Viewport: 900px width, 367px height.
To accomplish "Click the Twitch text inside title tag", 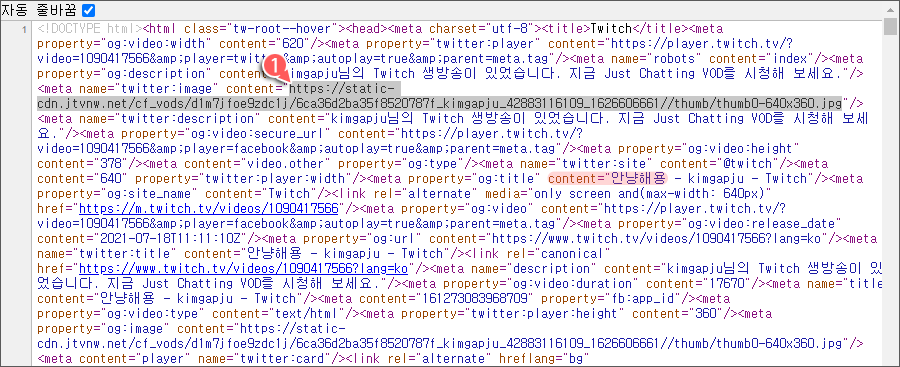I will (x=611, y=28).
